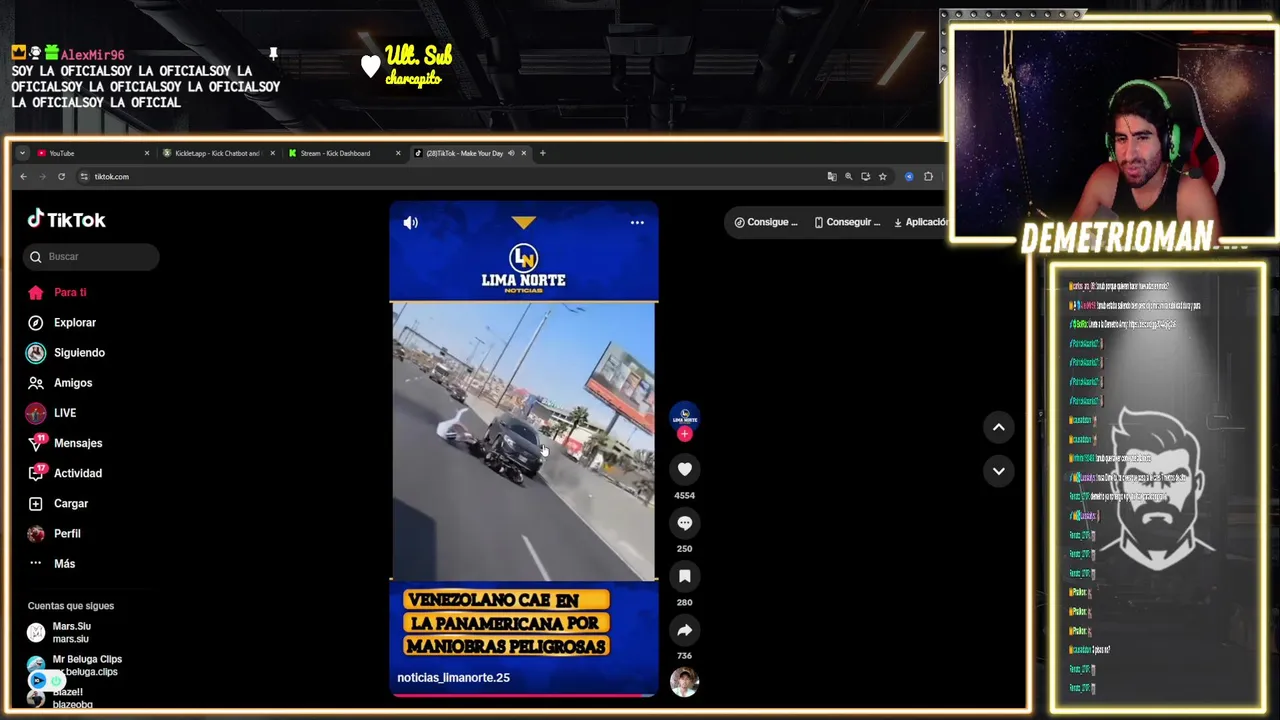The image size is (1280, 720).
Task: Close the YouTube tab
Action: [147, 153]
